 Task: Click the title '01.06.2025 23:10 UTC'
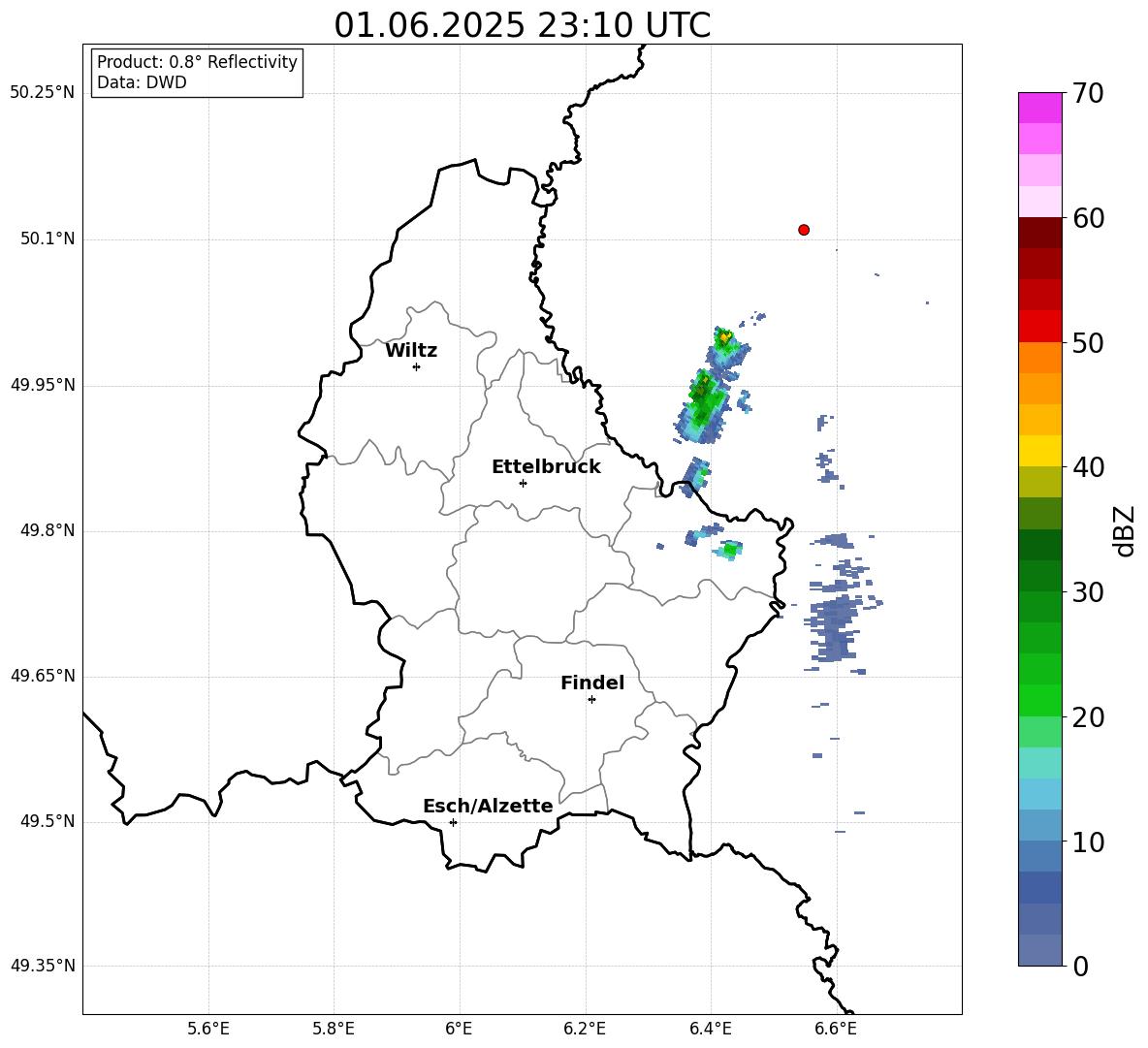click(522, 25)
